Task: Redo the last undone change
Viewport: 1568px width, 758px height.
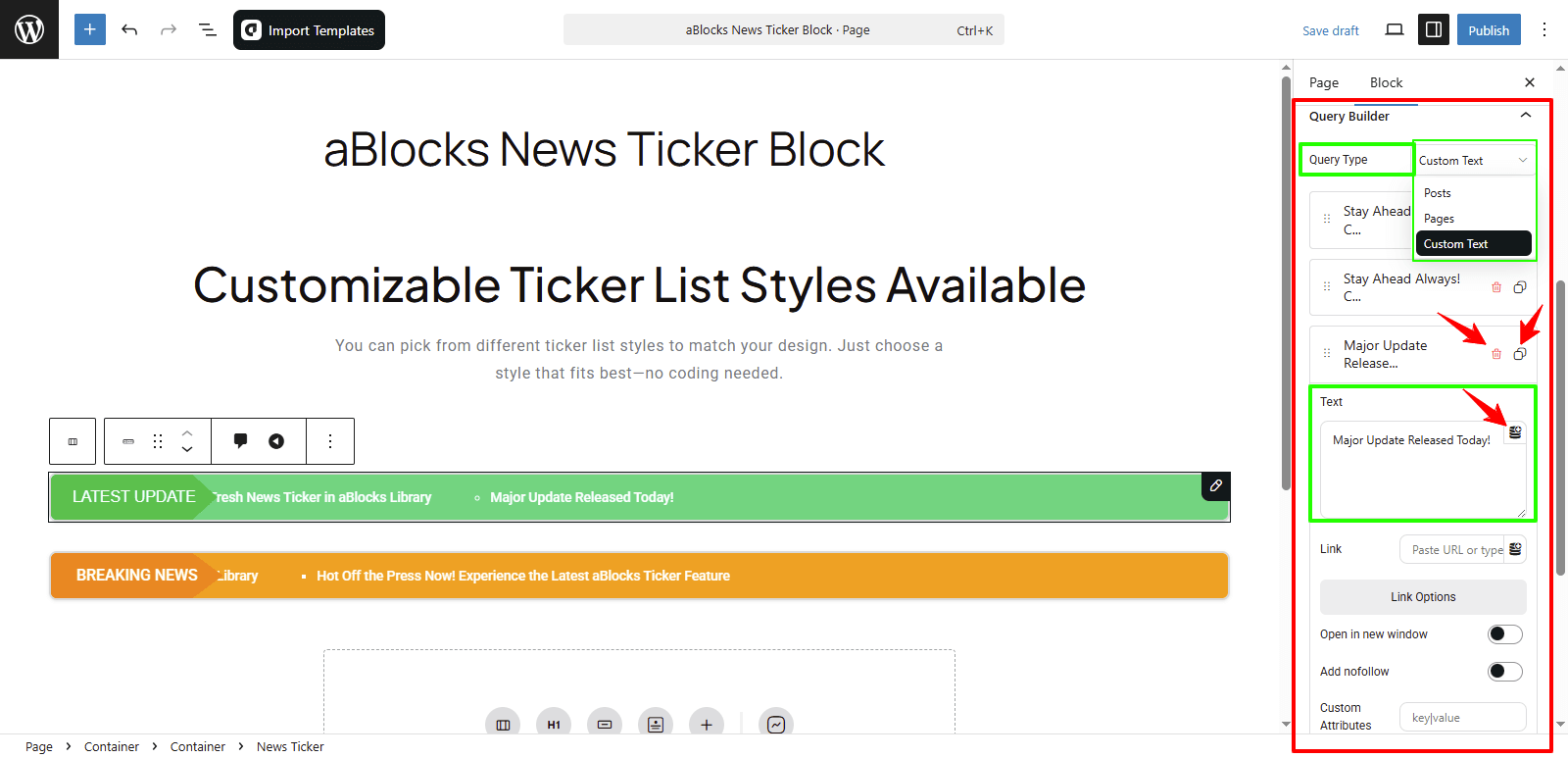Action: point(169,29)
